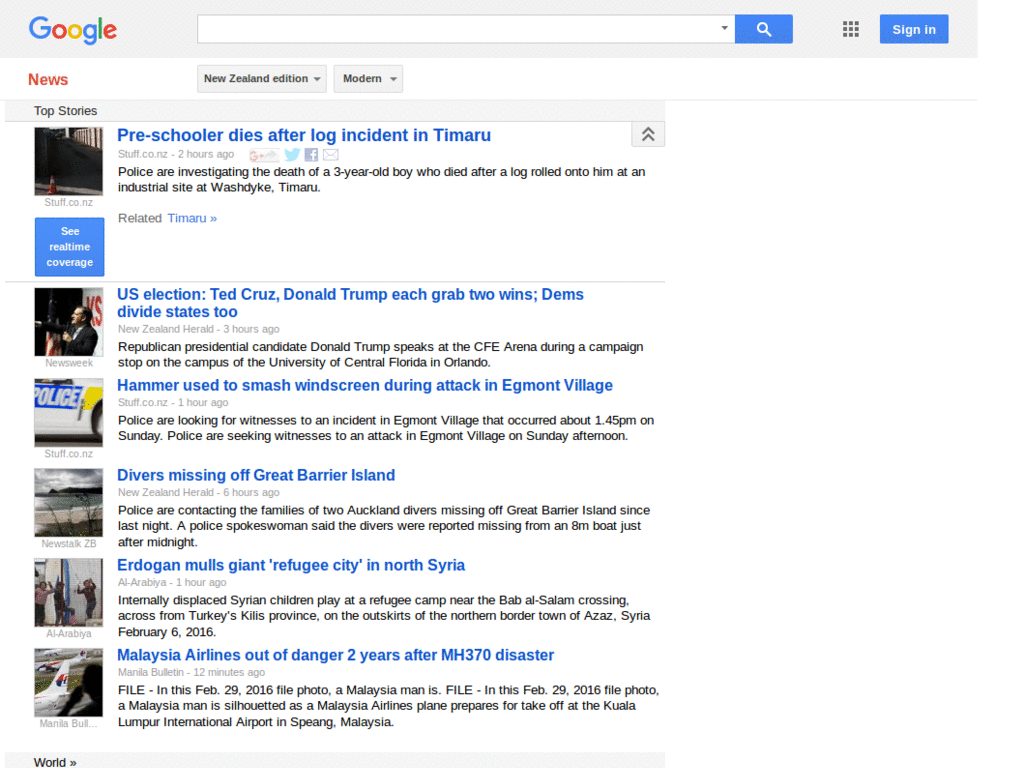Click 'Manila Bulletin - 12 minutes ago'

coord(191,672)
